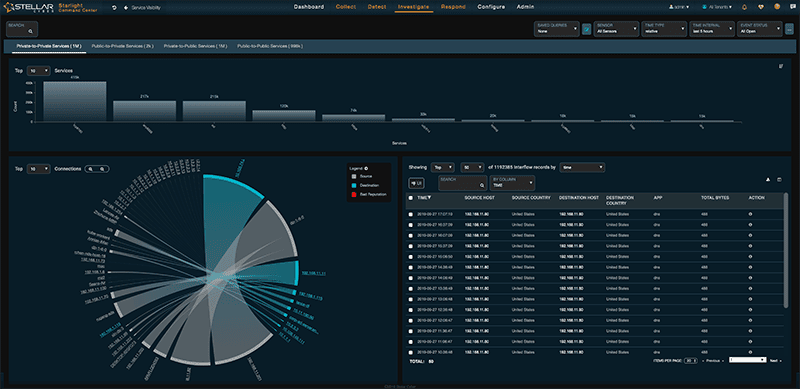Image resolution: width=800 pixels, height=389 pixels.
Task: Open the admin user menu
Action: [x=679, y=7]
